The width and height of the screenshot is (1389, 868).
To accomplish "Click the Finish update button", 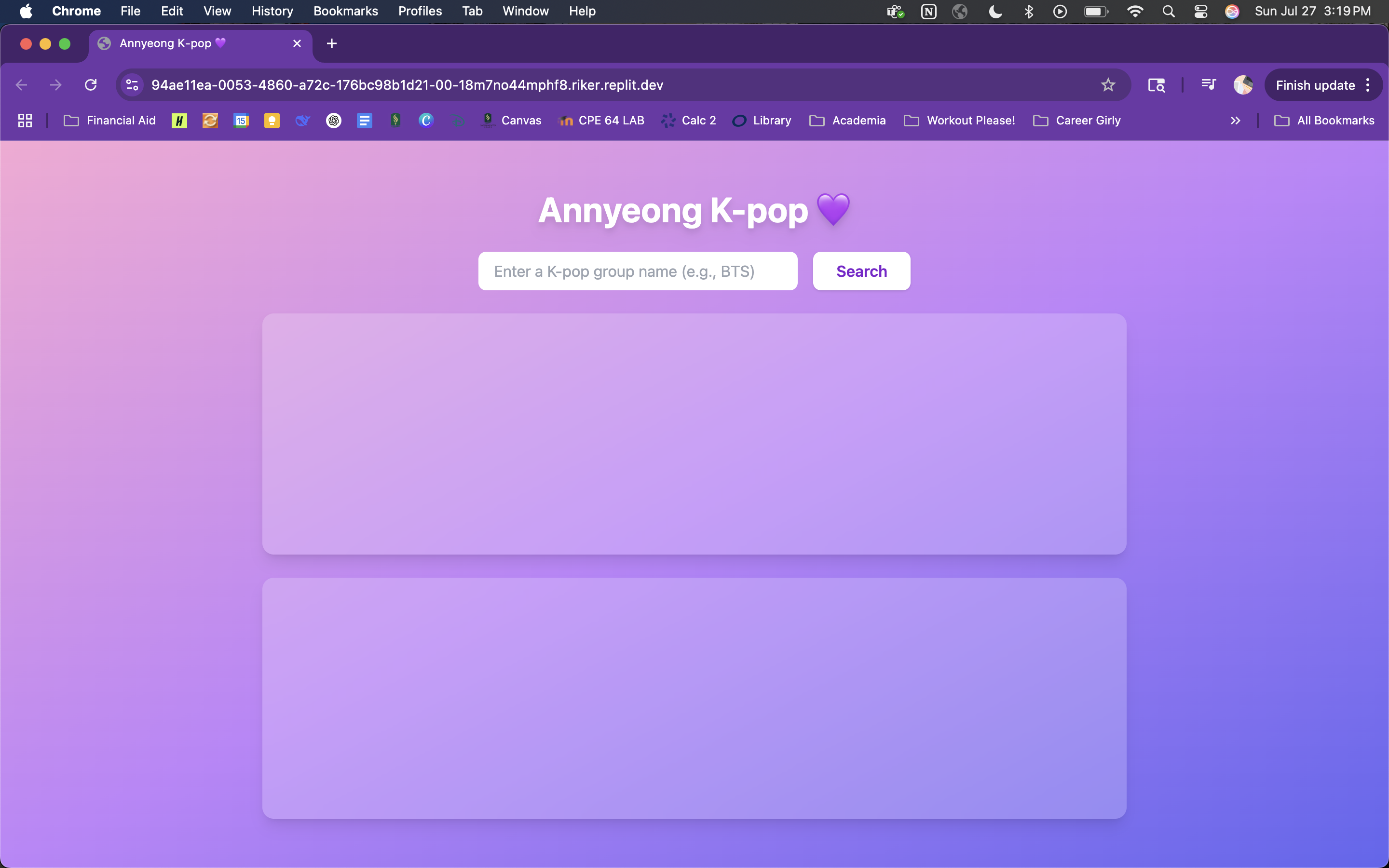I will pyautogui.click(x=1314, y=85).
